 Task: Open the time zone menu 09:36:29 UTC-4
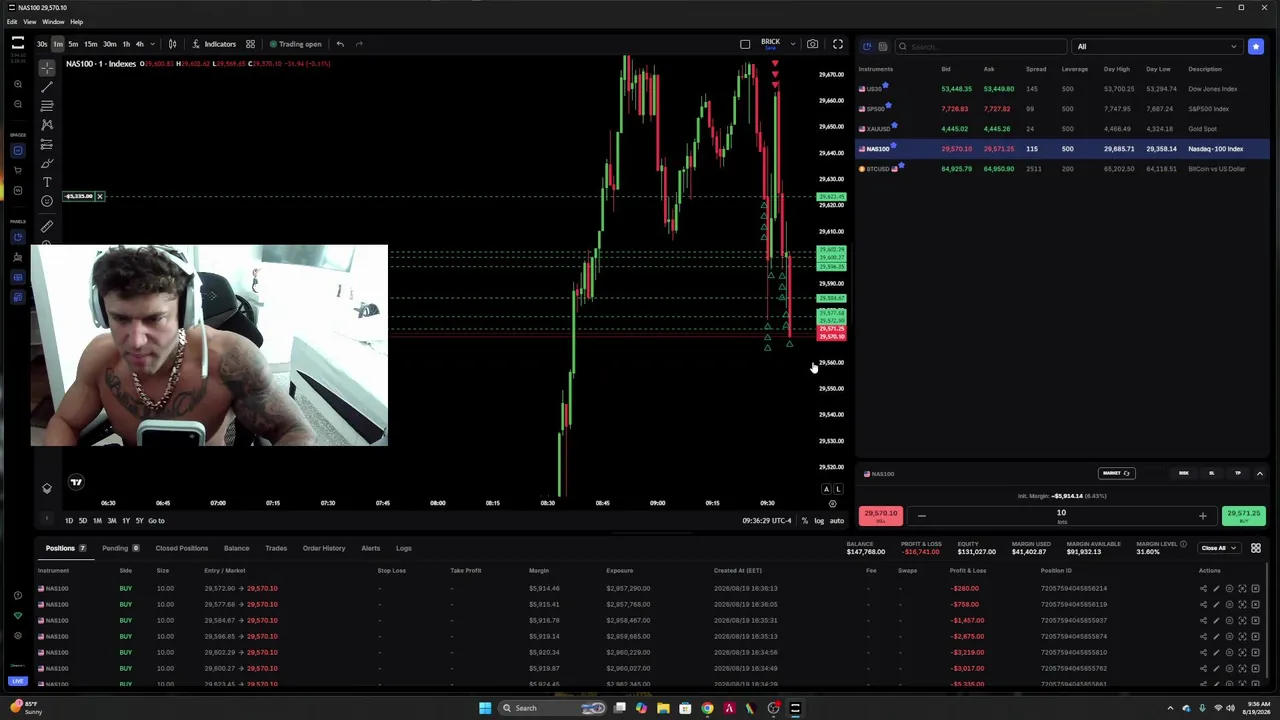pos(766,521)
